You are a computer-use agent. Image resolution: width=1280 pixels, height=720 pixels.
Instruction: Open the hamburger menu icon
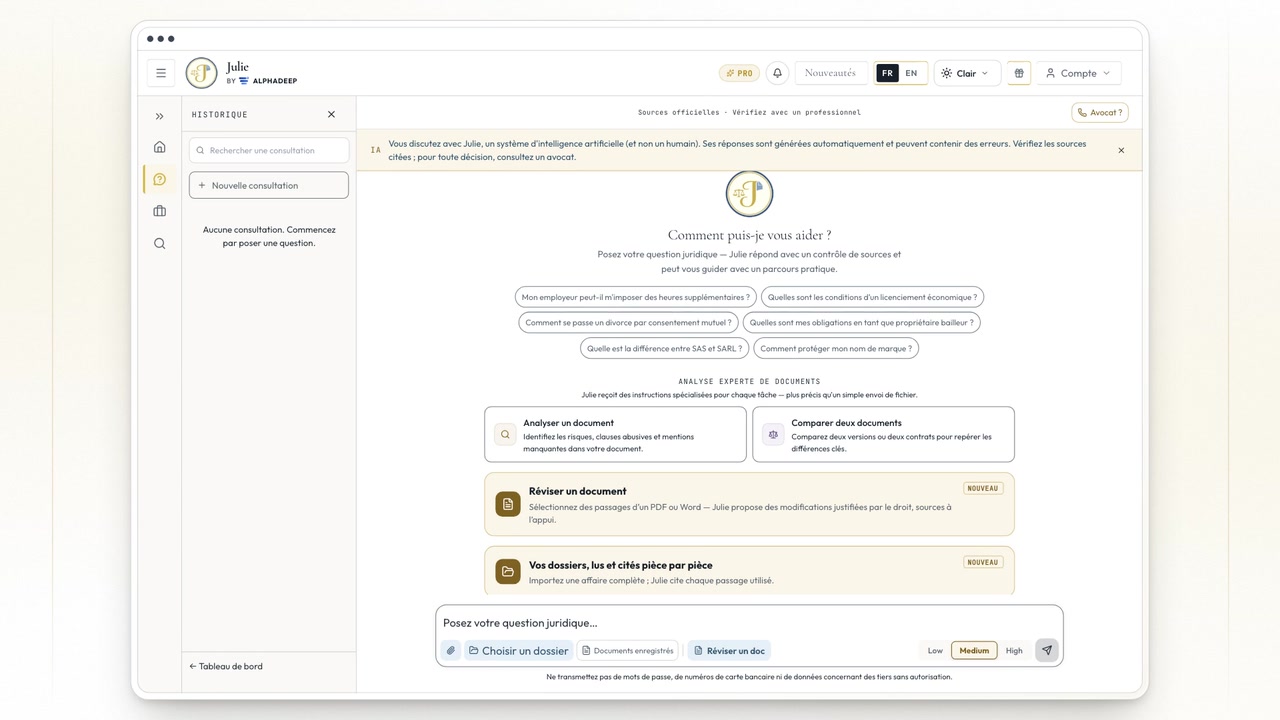(161, 73)
